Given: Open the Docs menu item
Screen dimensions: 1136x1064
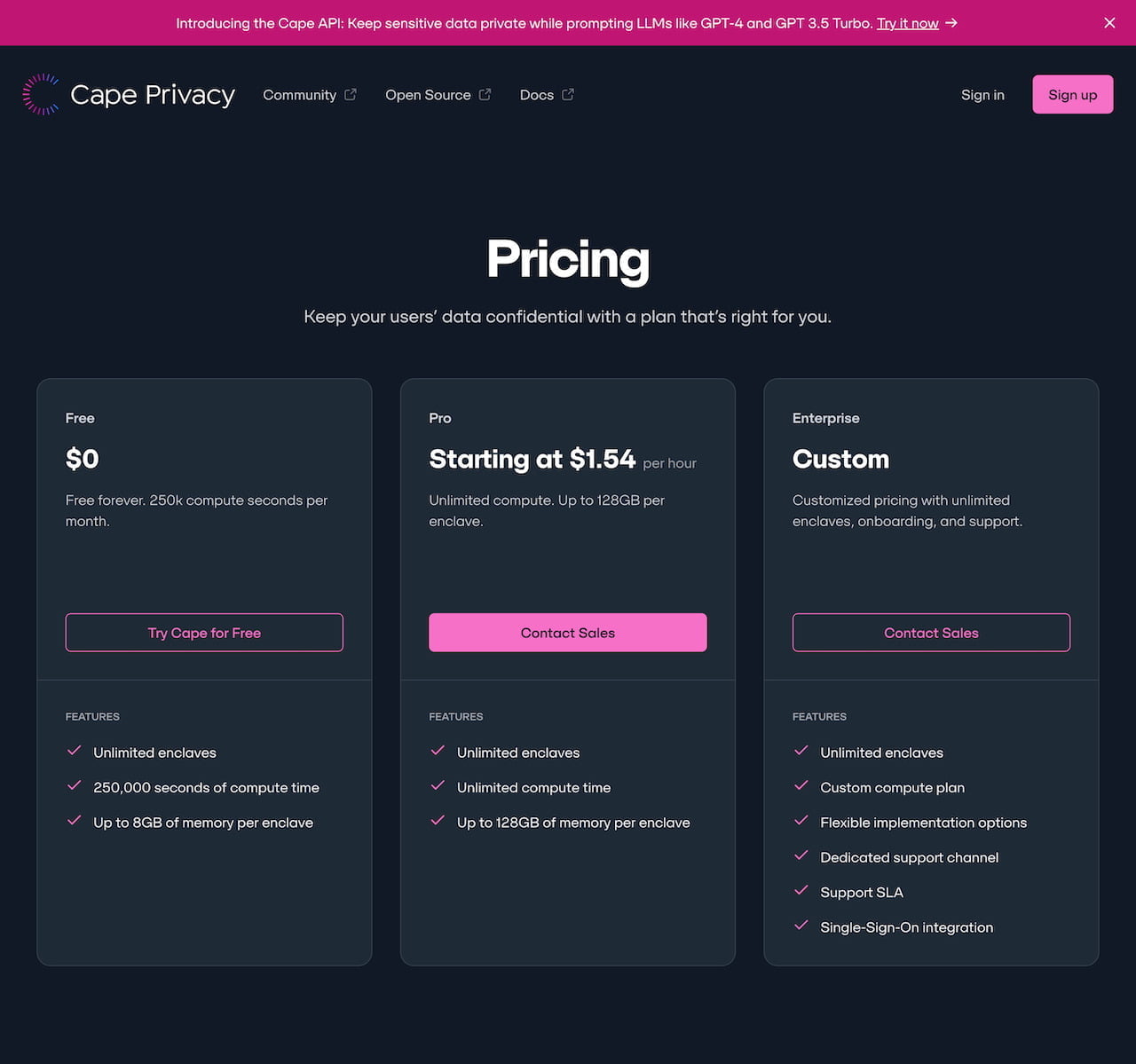Looking at the screenshot, I should point(537,94).
